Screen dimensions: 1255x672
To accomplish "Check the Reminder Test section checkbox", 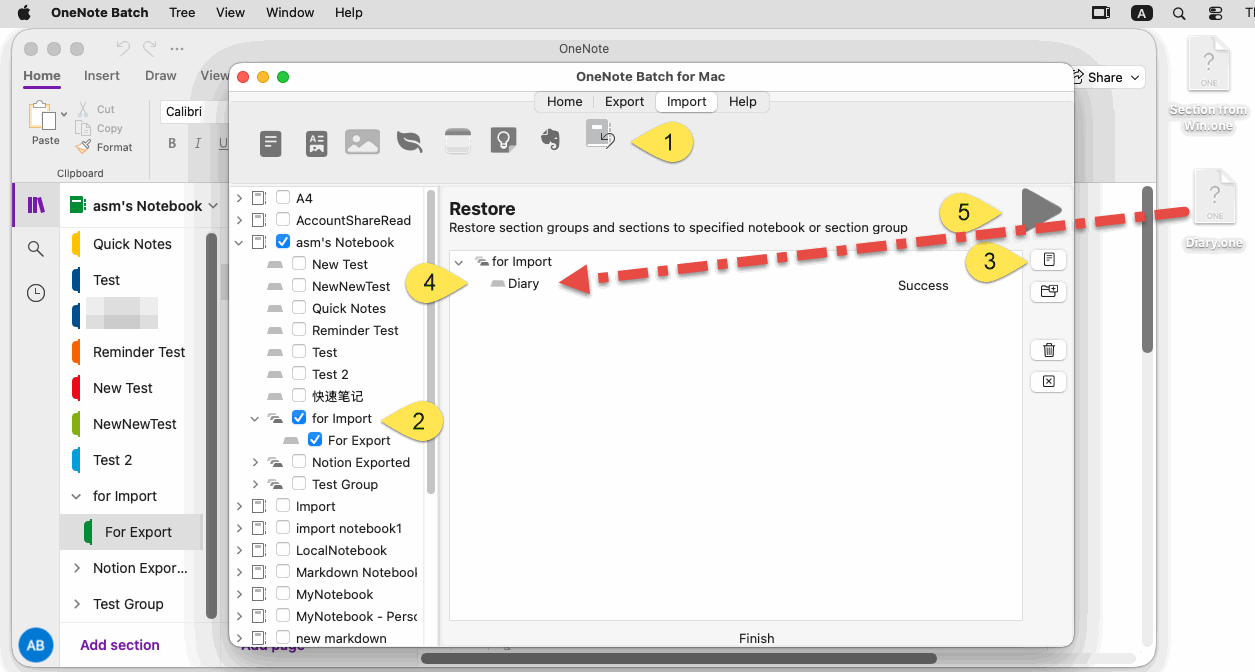I will point(299,330).
